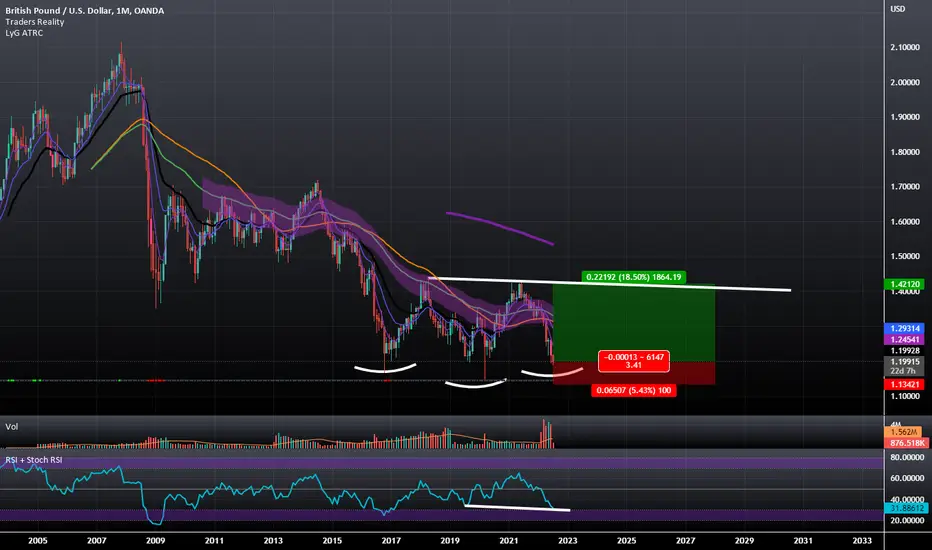Click 2029 on the time axis
Viewport: 932px width, 550px height.
pos(744,540)
